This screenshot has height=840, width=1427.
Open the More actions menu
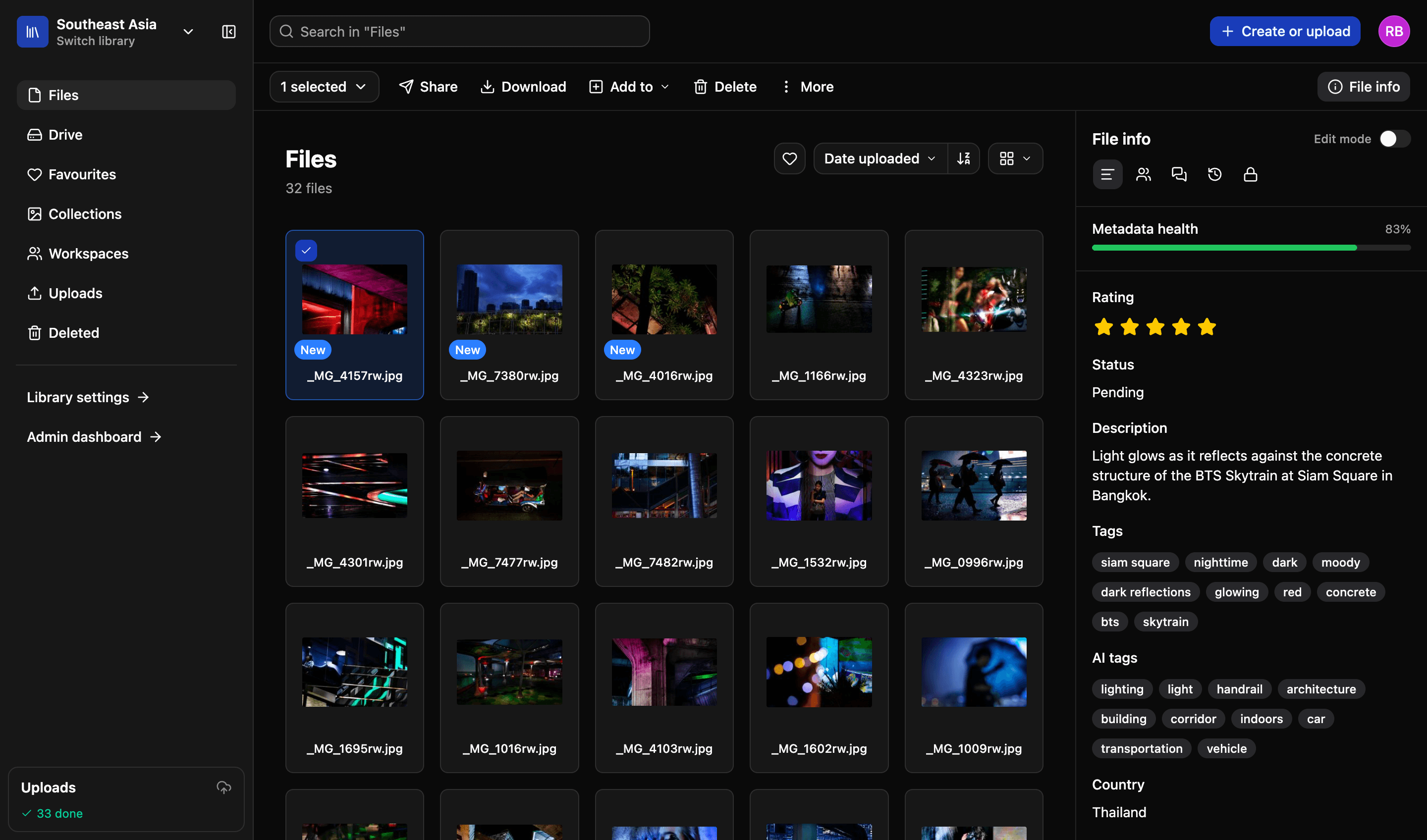807,87
